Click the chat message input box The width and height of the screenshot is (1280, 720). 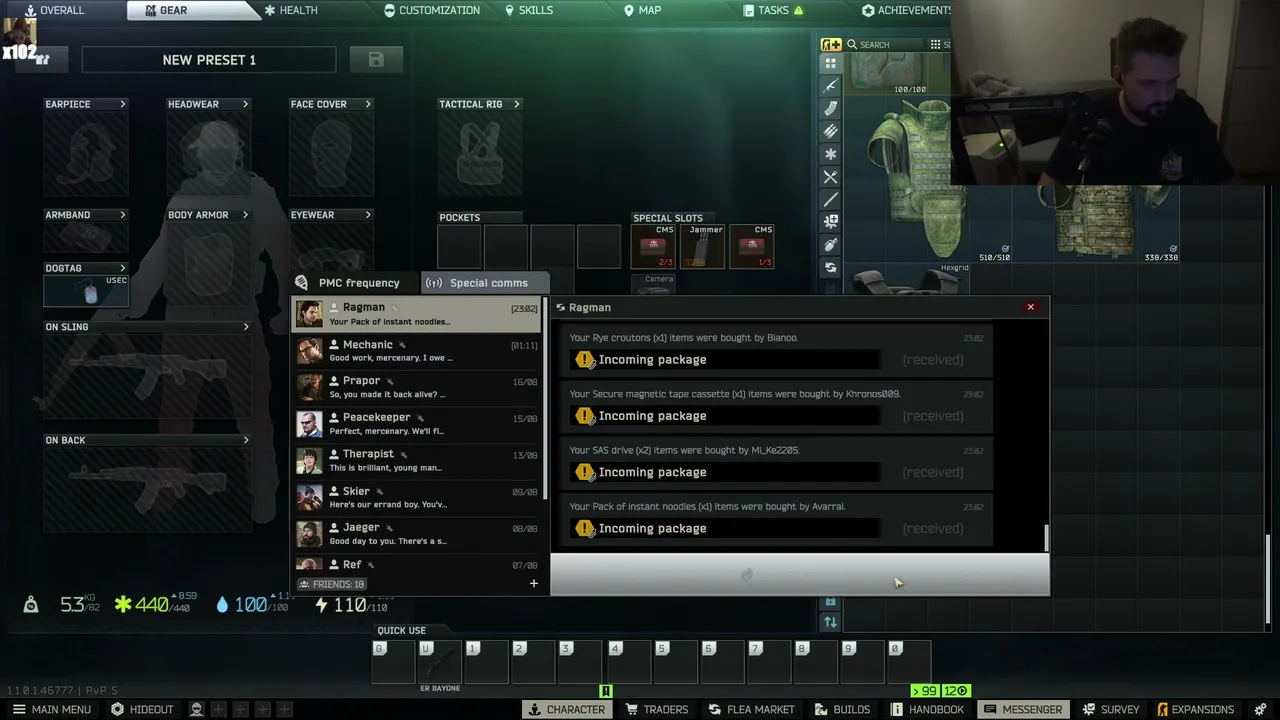[800, 574]
